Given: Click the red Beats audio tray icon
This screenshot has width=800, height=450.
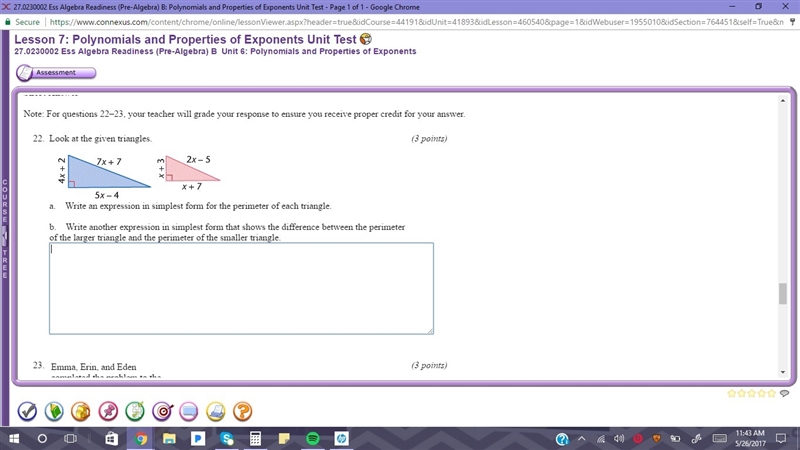Looking at the screenshot, I should click(x=638, y=439).
